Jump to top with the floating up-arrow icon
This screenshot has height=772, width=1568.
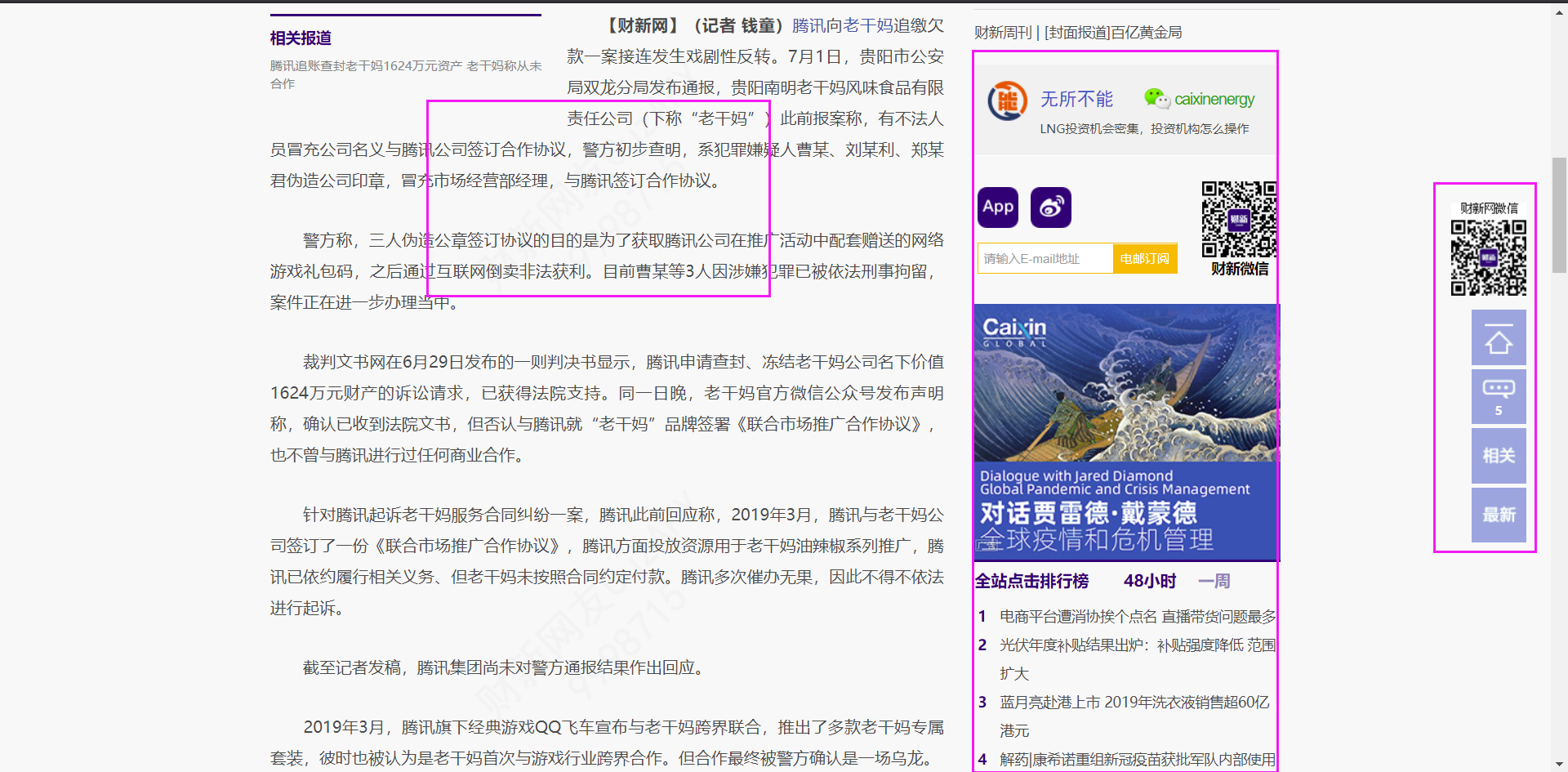coord(1499,337)
